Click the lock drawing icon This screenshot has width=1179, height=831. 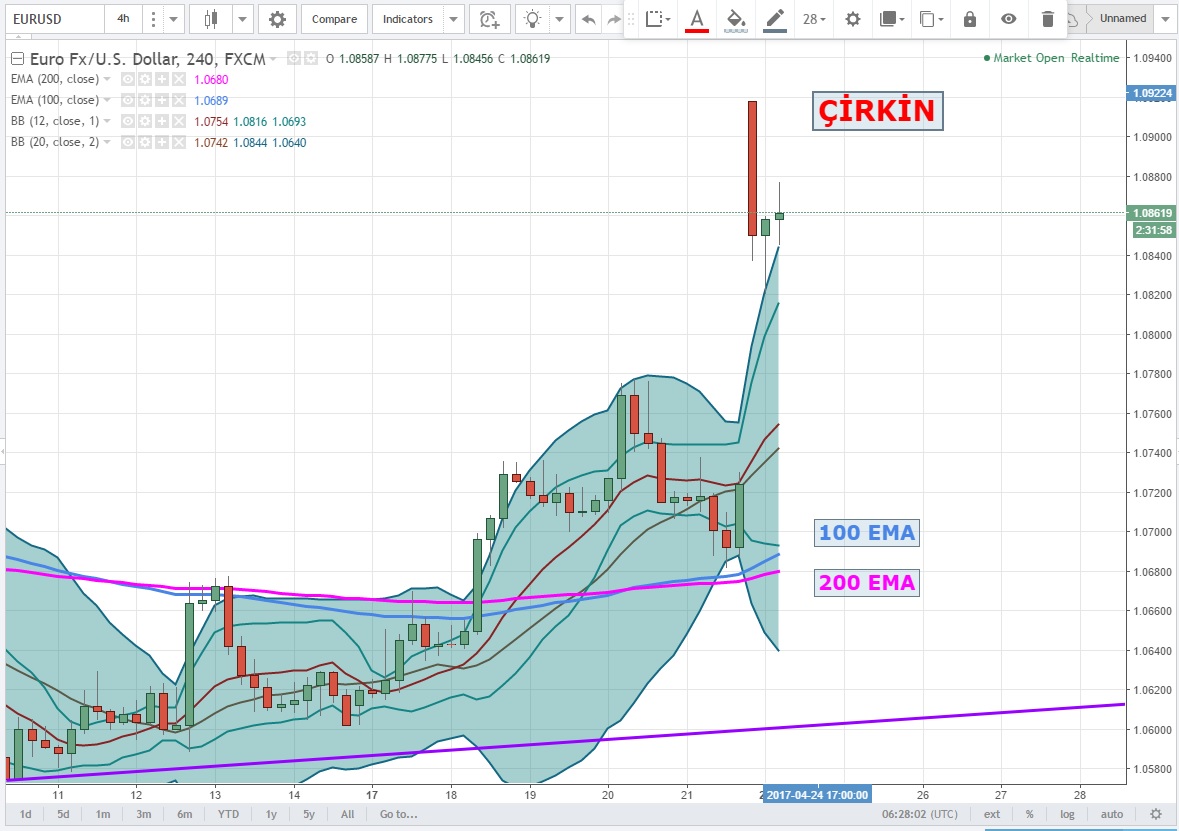coord(969,19)
